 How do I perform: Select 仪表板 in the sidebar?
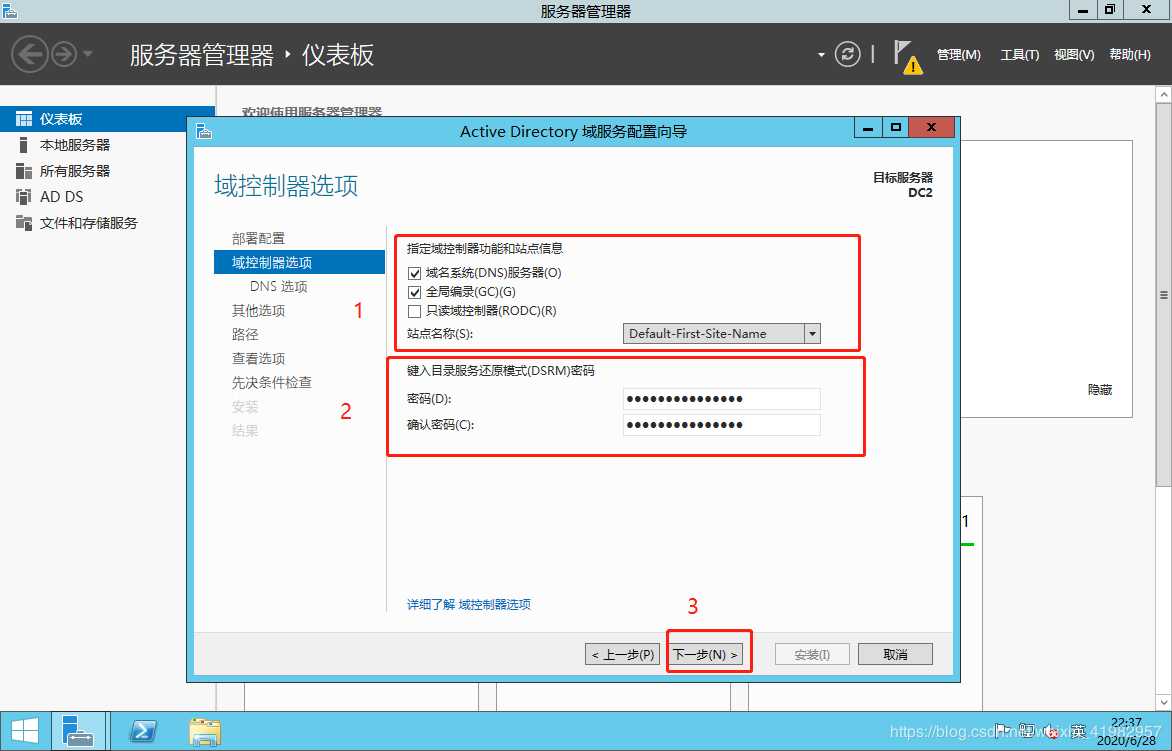tap(108, 119)
